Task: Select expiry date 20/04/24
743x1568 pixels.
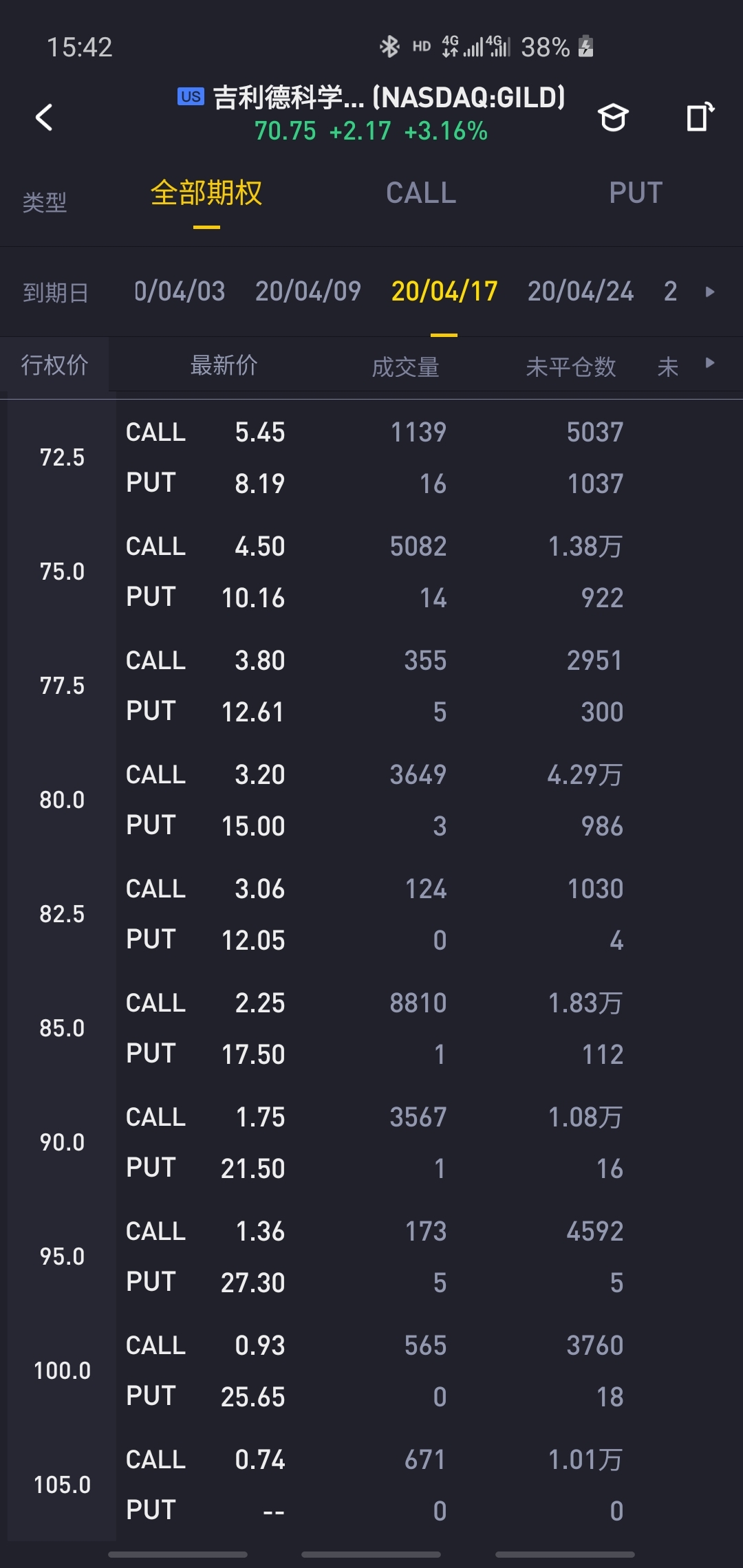Action: [581, 292]
